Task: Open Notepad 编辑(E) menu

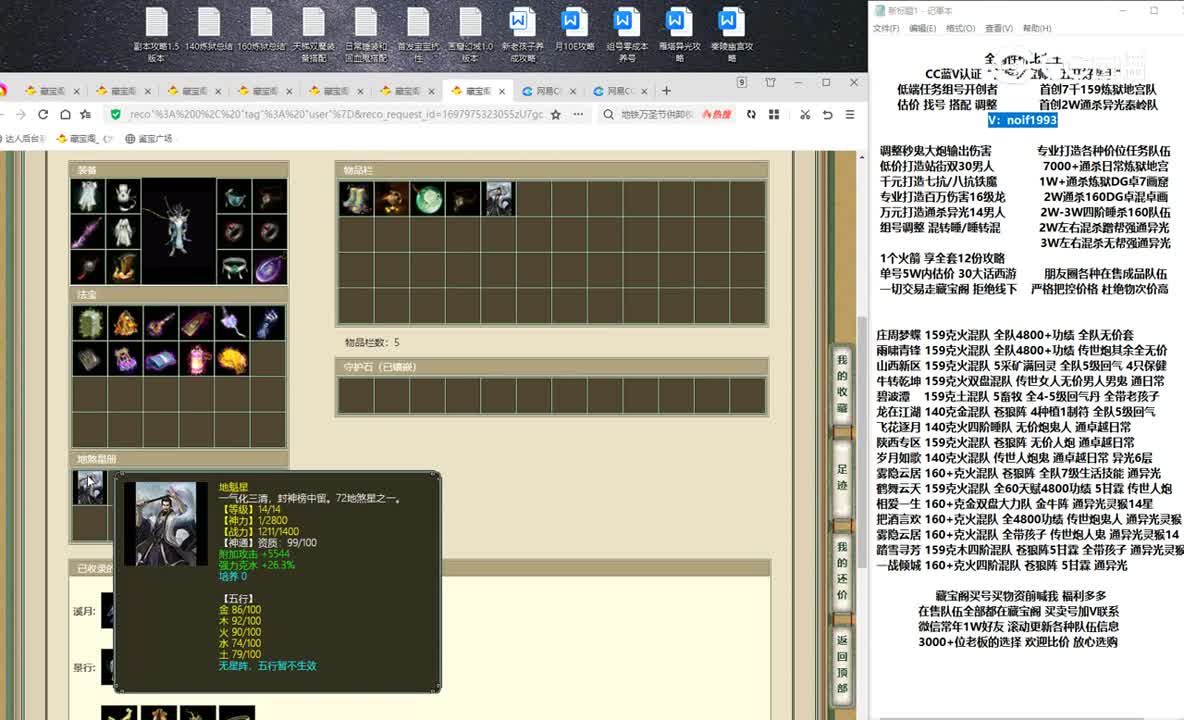Action: point(922,29)
